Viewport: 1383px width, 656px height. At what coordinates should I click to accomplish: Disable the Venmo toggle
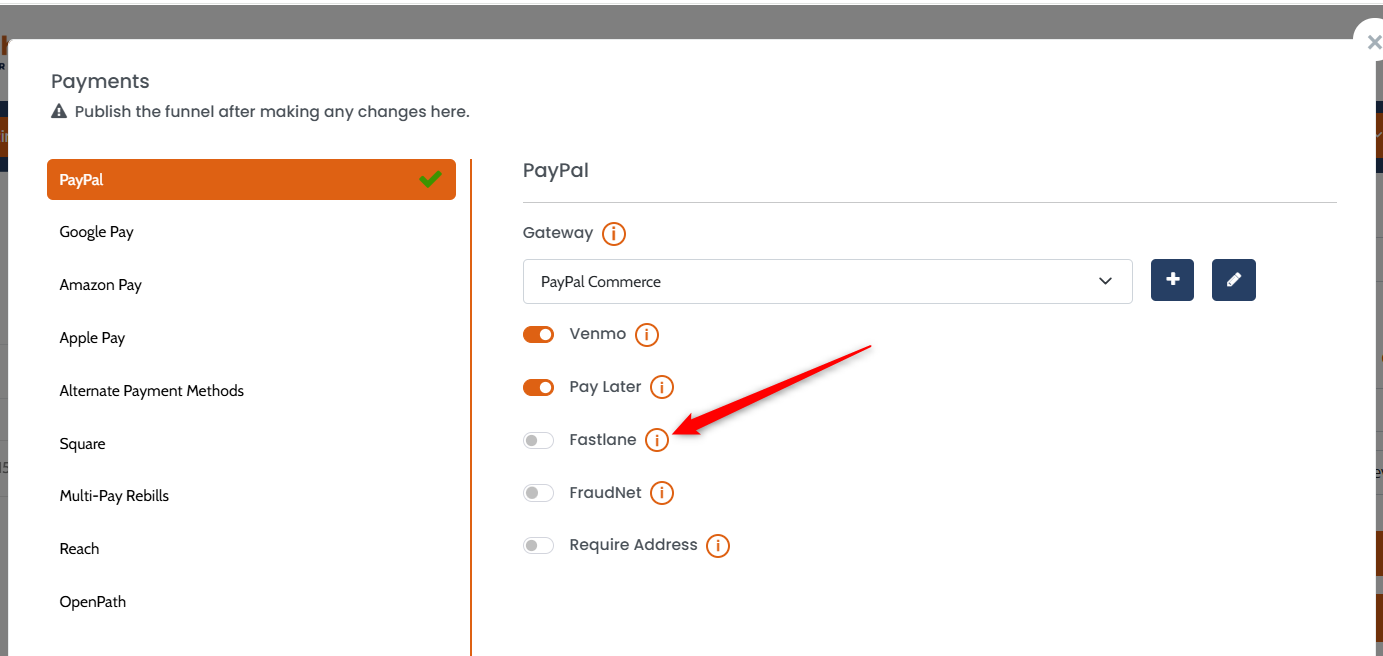pyautogui.click(x=538, y=335)
